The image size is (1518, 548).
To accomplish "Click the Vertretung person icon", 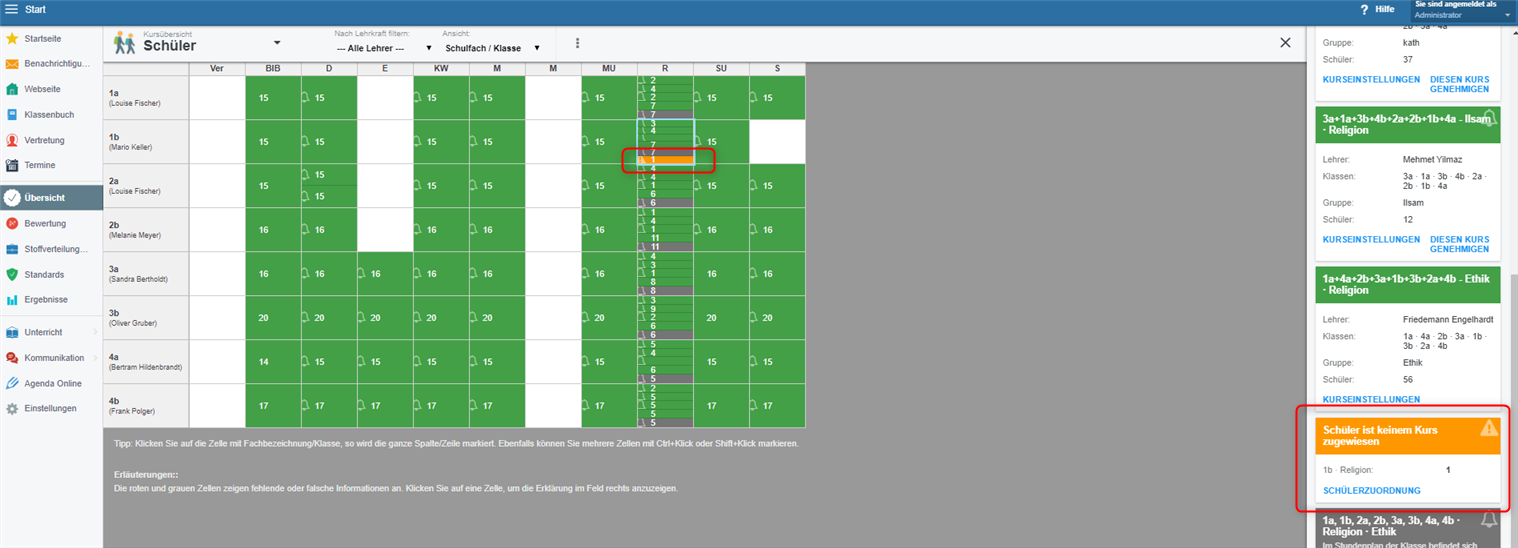I will tap(12, 141).
